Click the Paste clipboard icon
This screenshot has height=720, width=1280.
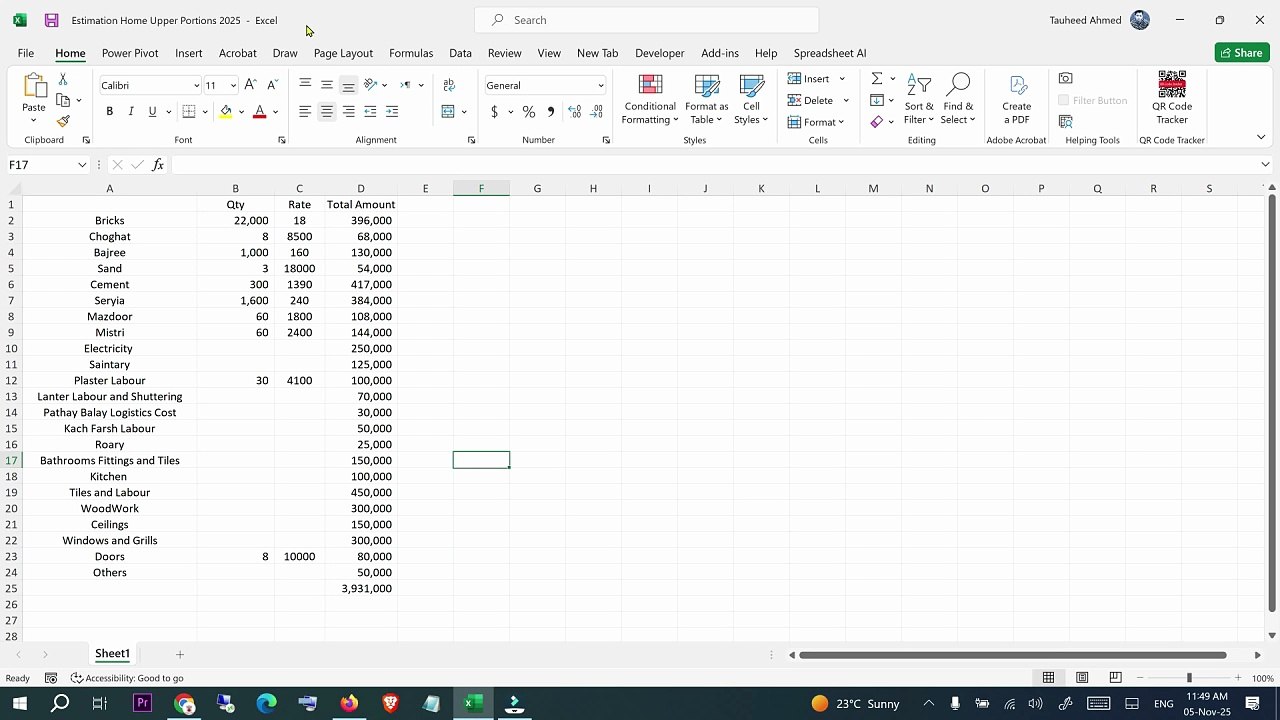click(x=34, y=87)
